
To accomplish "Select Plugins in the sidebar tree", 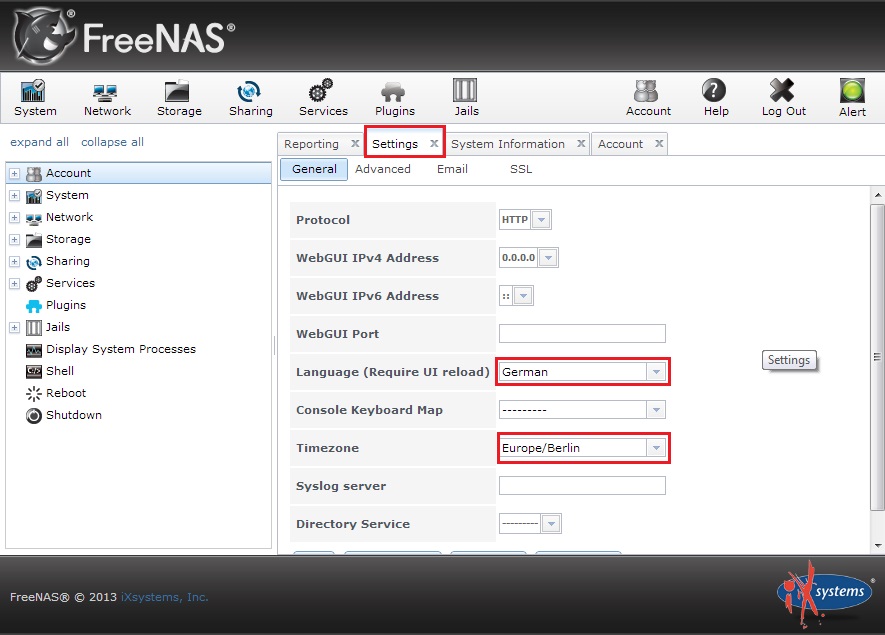I will [x=66, y=305].
